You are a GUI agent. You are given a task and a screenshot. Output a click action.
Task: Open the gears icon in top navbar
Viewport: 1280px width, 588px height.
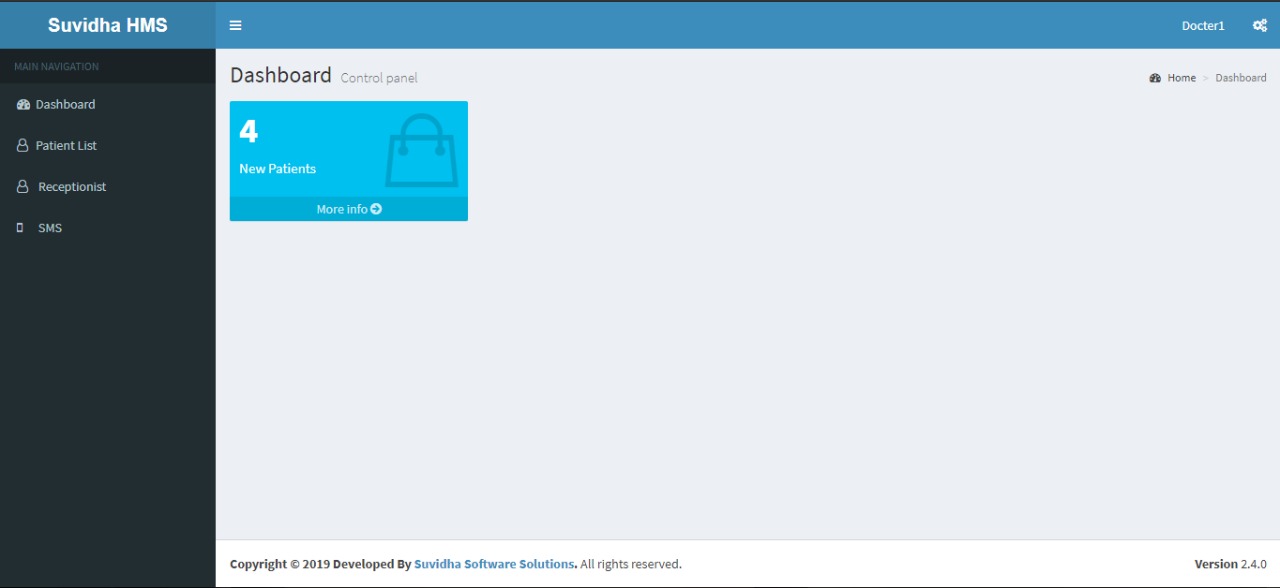pyautogui.click(x=1259, y=25)
